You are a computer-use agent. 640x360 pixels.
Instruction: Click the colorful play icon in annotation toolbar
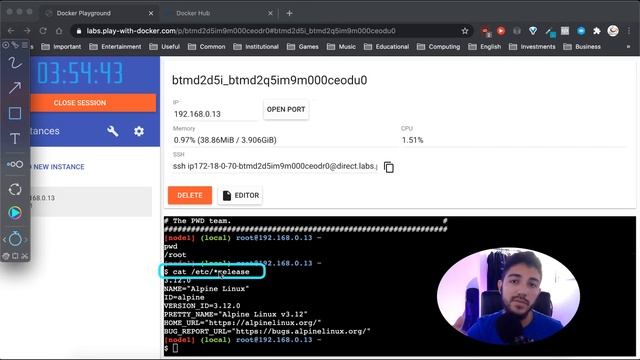click(x=15, y=213)
